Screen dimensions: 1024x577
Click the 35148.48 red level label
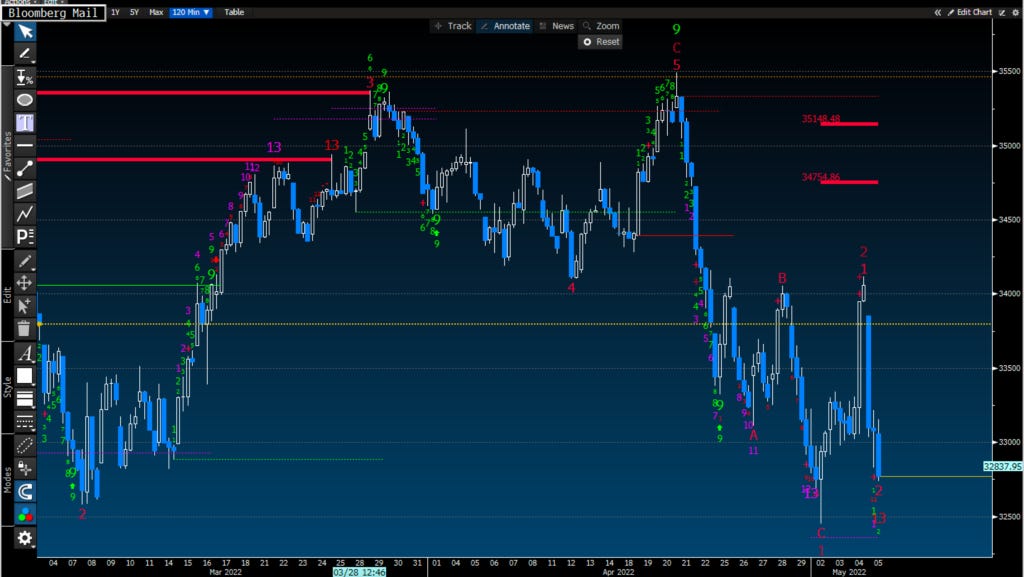click(x=821, y=119)
